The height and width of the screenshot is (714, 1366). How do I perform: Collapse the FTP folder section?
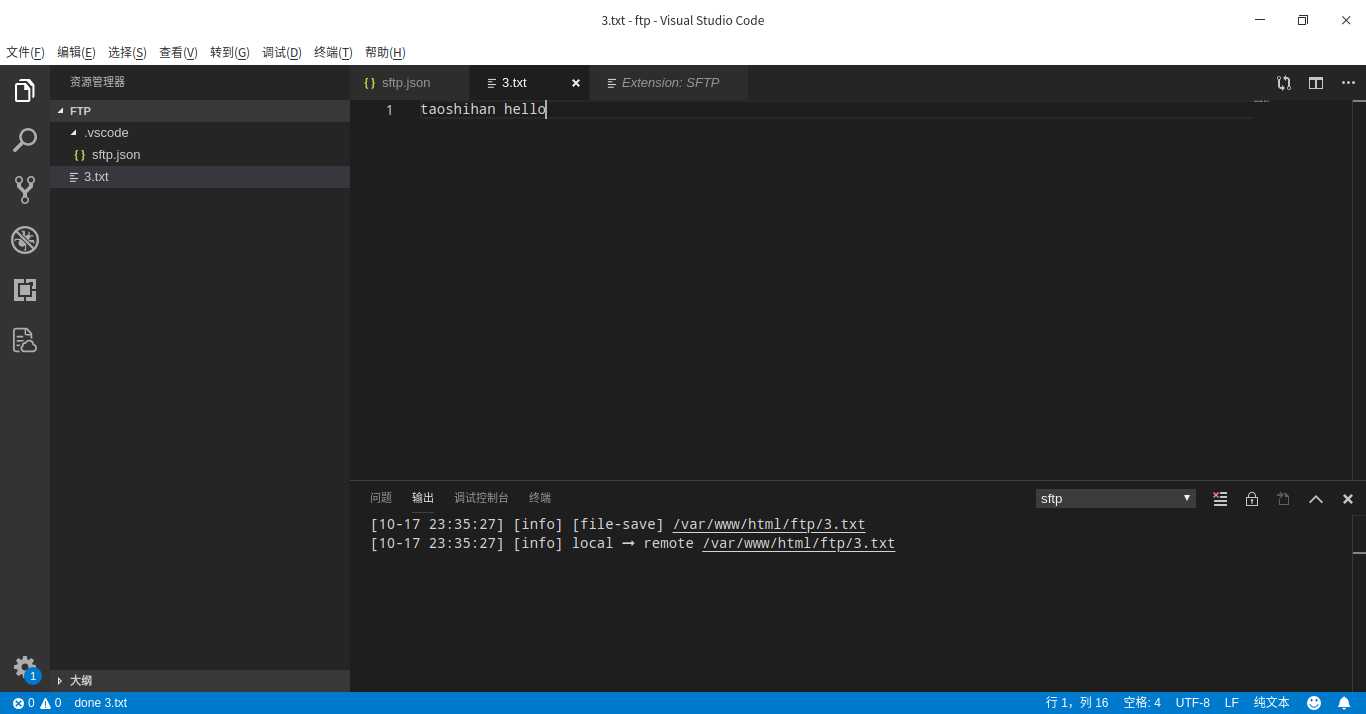(200, 111)
